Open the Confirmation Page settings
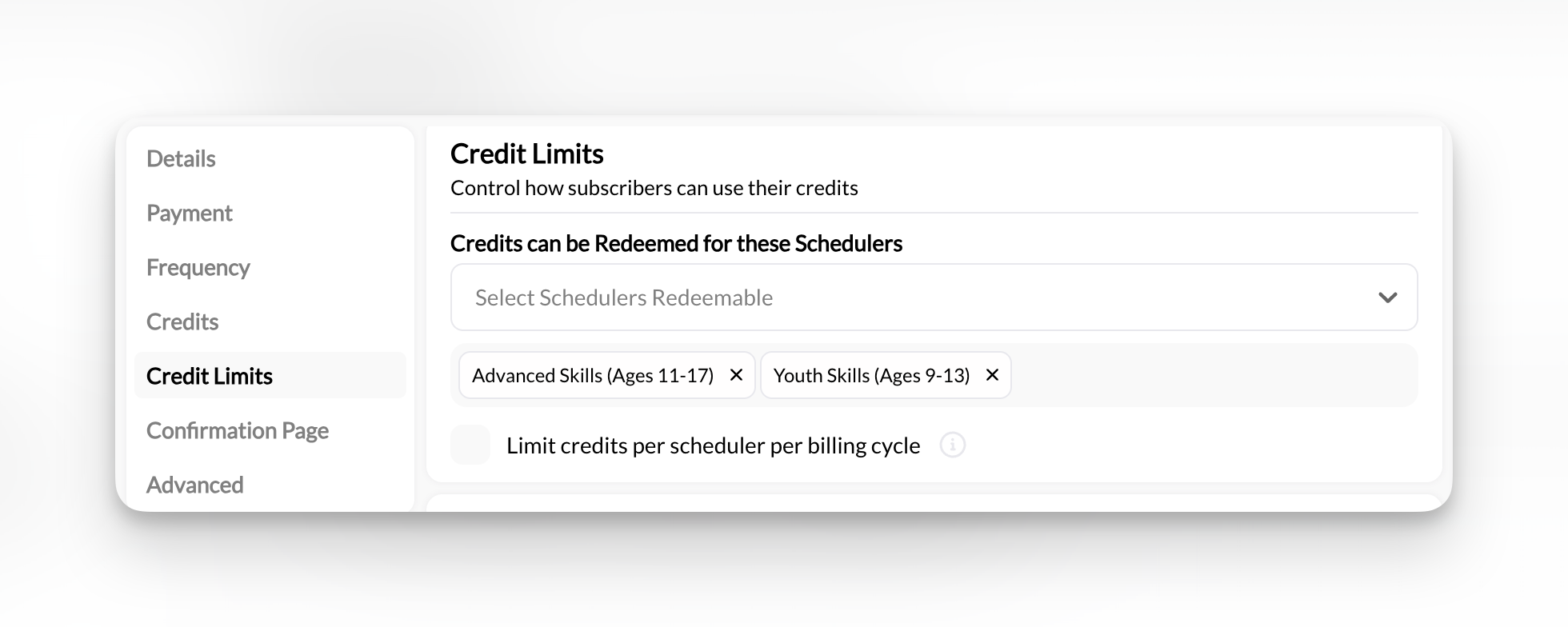This screenshot has height=627, width=1568. tap(238, 430)
